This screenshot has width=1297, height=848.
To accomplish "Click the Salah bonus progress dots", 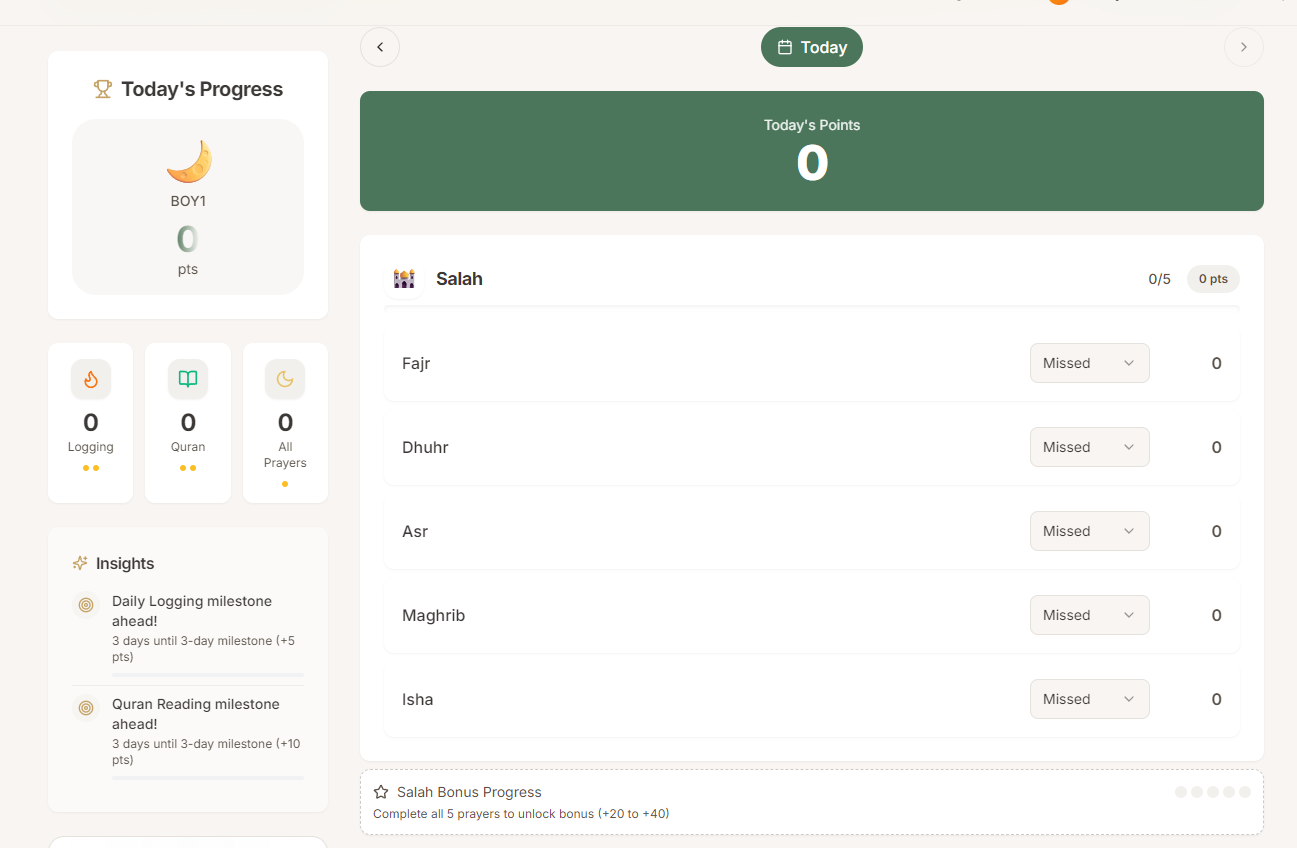I will [x=1213, y=792].
